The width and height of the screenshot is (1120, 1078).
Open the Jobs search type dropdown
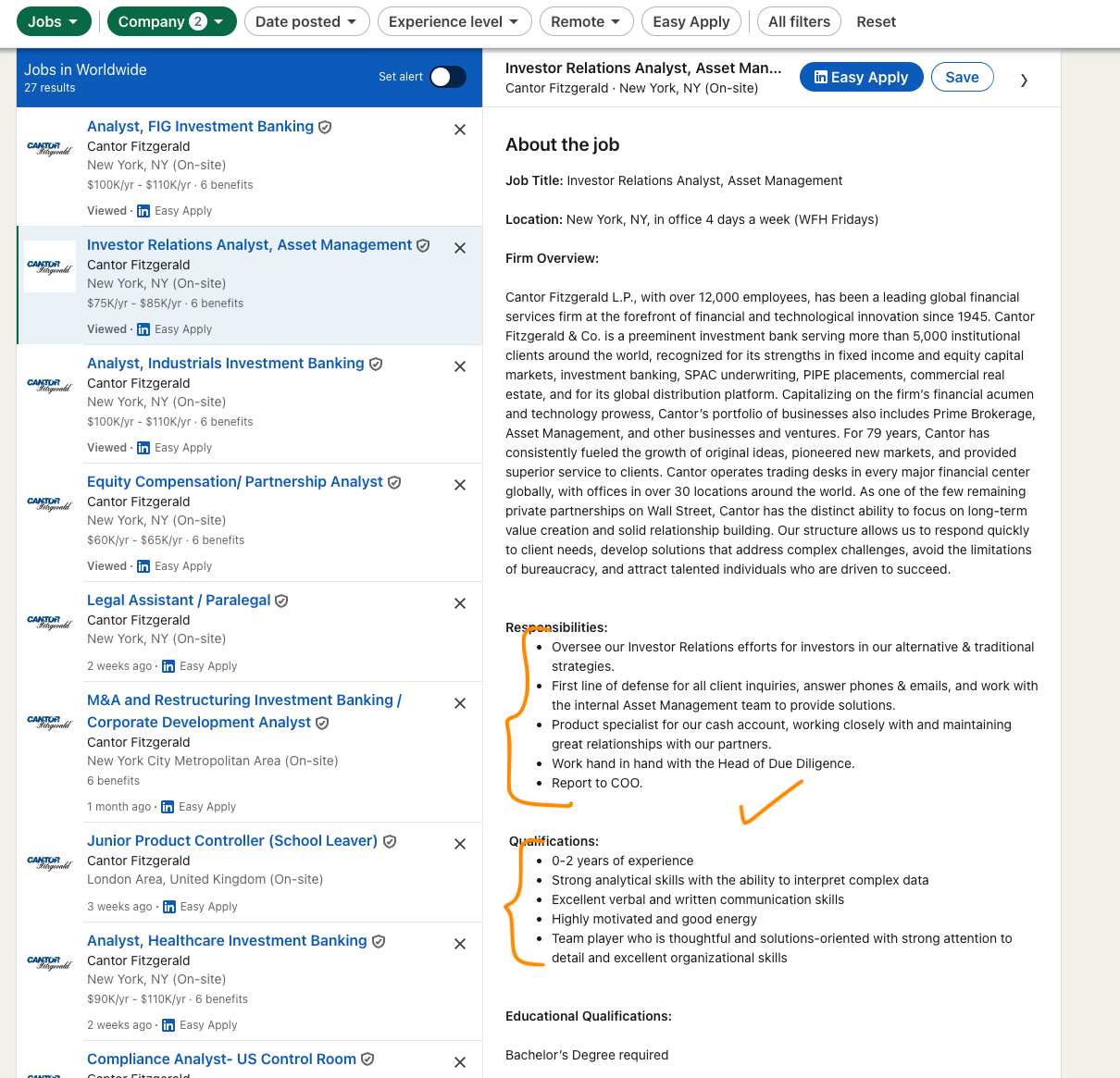pyautogui.click(x=54, y=21)
